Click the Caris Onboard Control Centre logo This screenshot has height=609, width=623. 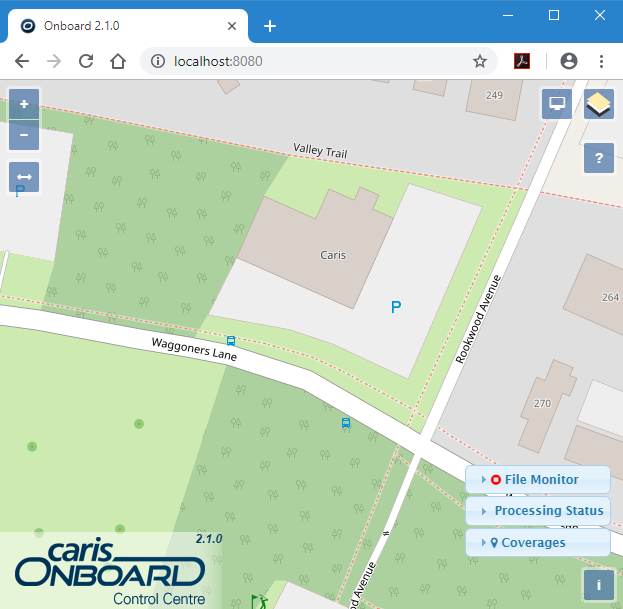110,572
